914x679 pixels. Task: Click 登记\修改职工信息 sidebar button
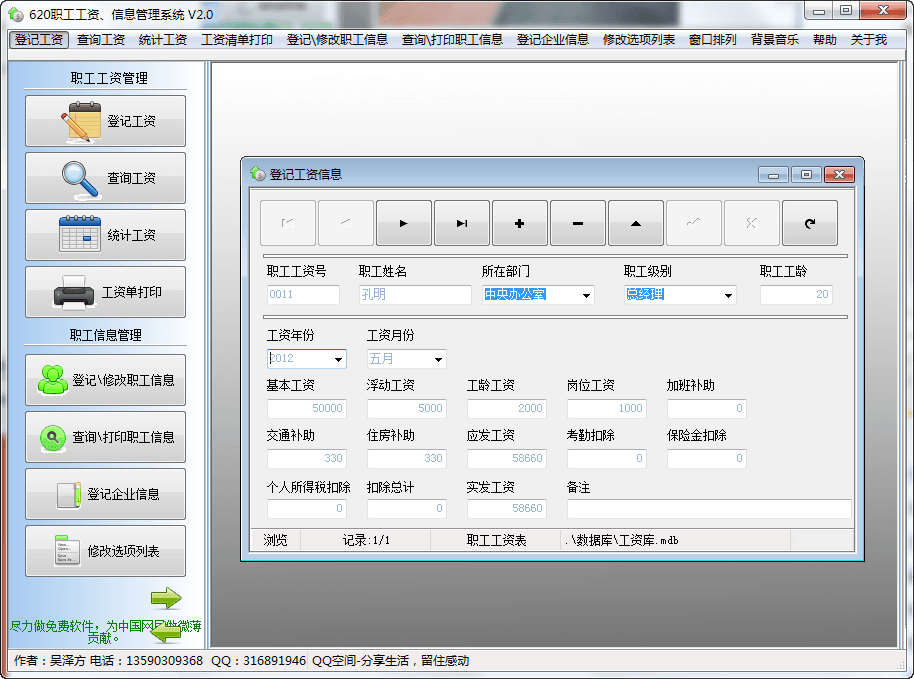click(x=105, y=380)
